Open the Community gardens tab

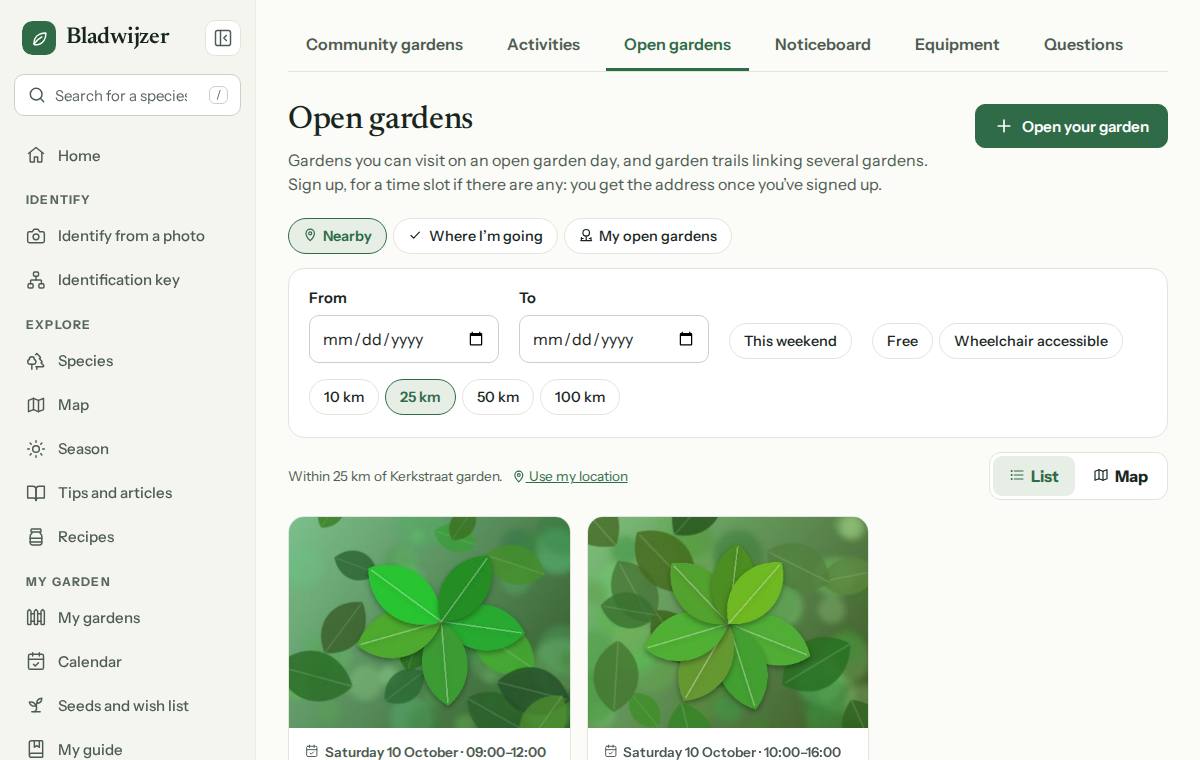[x=384, y=44]
